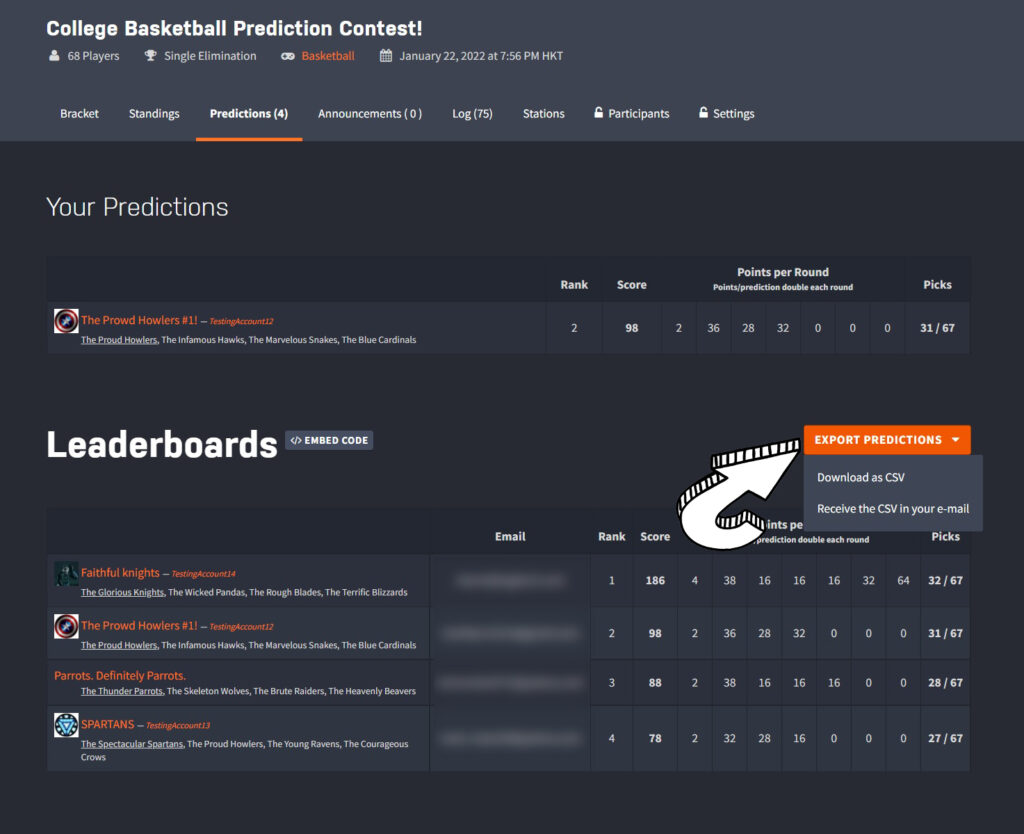Click the lock icon on Settings tab
The height and width of the screenshot is (834, 1024).
(x=703, y=112)
